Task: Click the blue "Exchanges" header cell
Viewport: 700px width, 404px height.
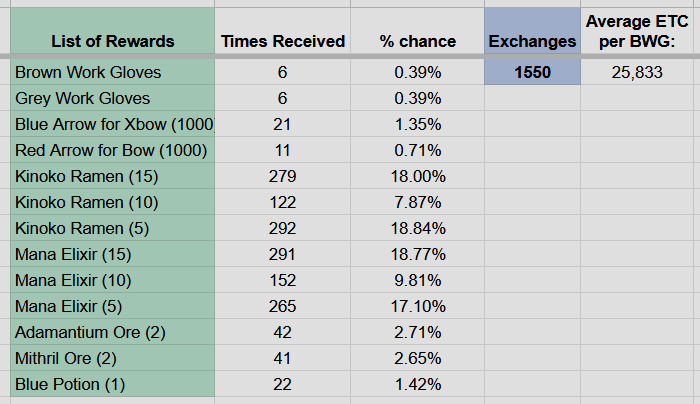Action: [532, 41]
